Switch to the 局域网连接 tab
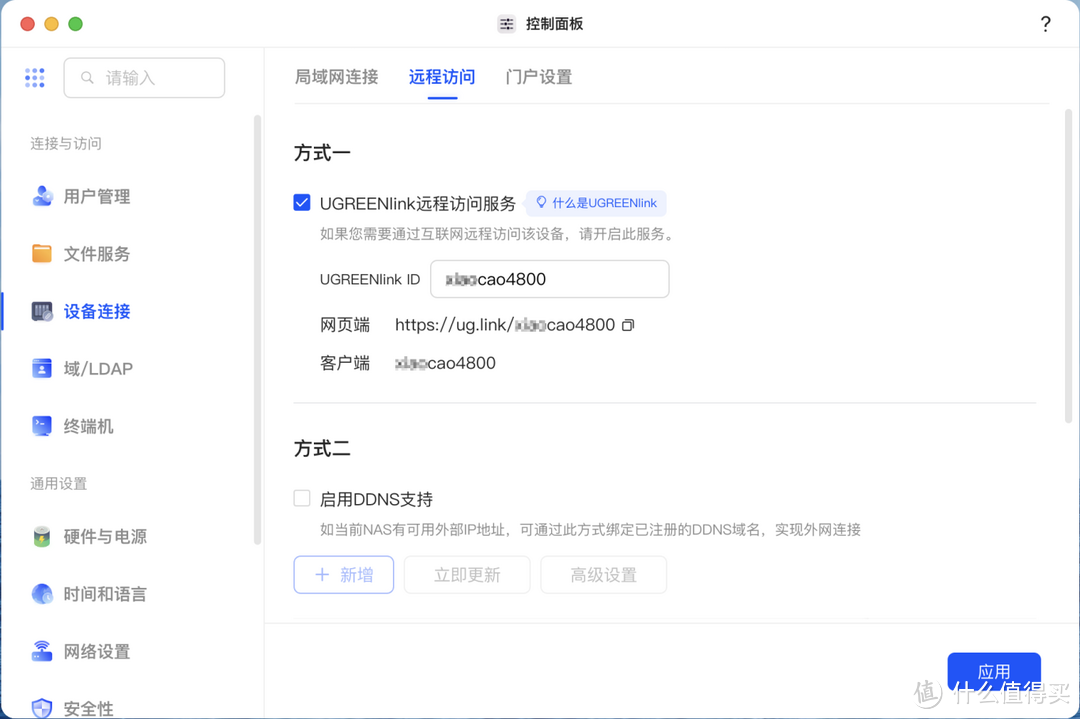The image size is (1080, 719). coord(337,77)
